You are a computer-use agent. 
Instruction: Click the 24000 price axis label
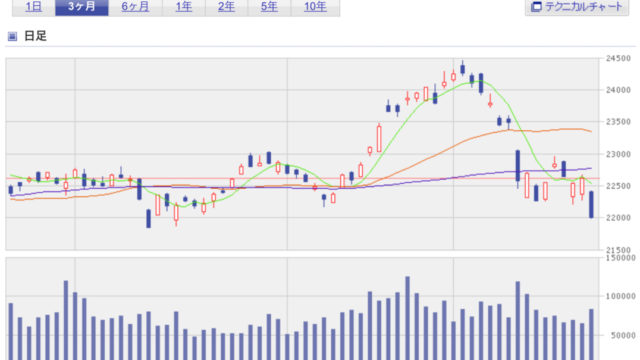pyautogui.click(x=618, y=90)
